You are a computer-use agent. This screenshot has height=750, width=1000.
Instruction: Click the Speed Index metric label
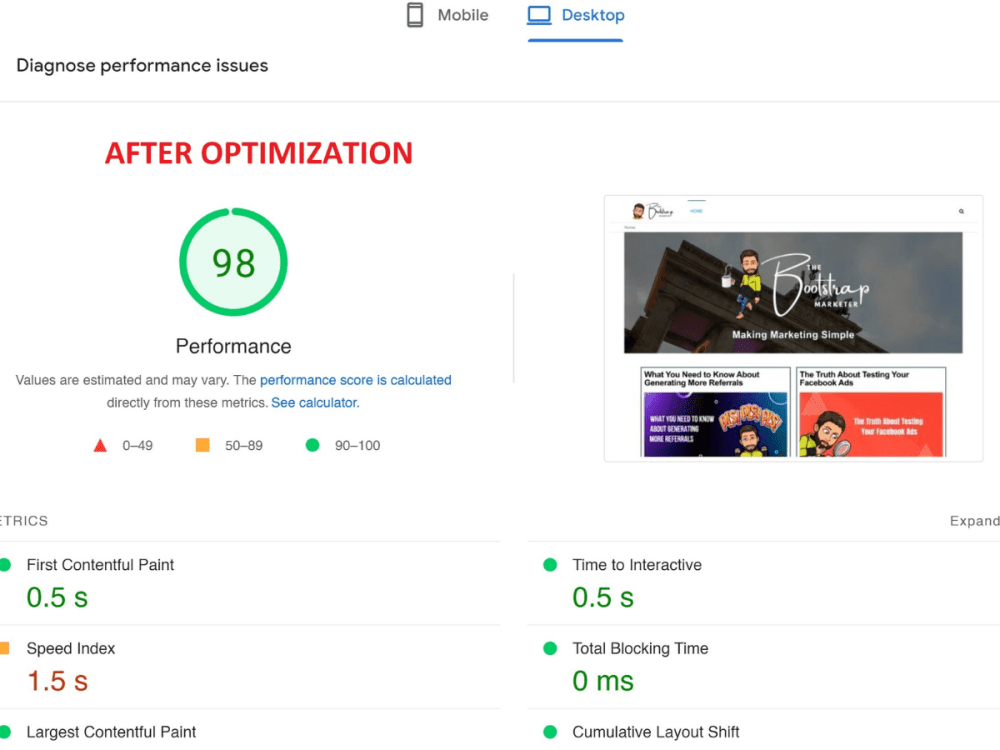pyautogui.click(x=71, y=649)
